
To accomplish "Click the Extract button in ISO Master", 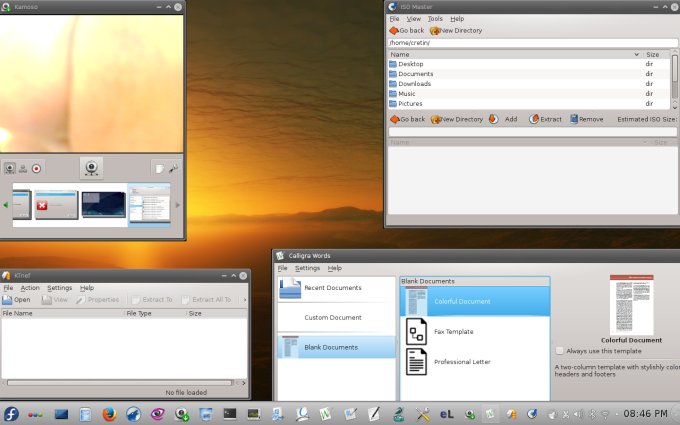I will click(545, 119).
